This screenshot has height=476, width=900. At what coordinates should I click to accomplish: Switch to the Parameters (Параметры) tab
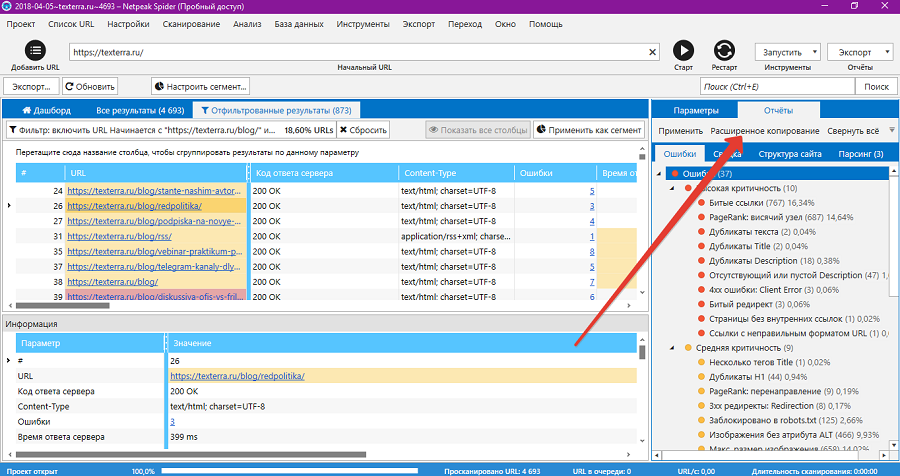696,110
